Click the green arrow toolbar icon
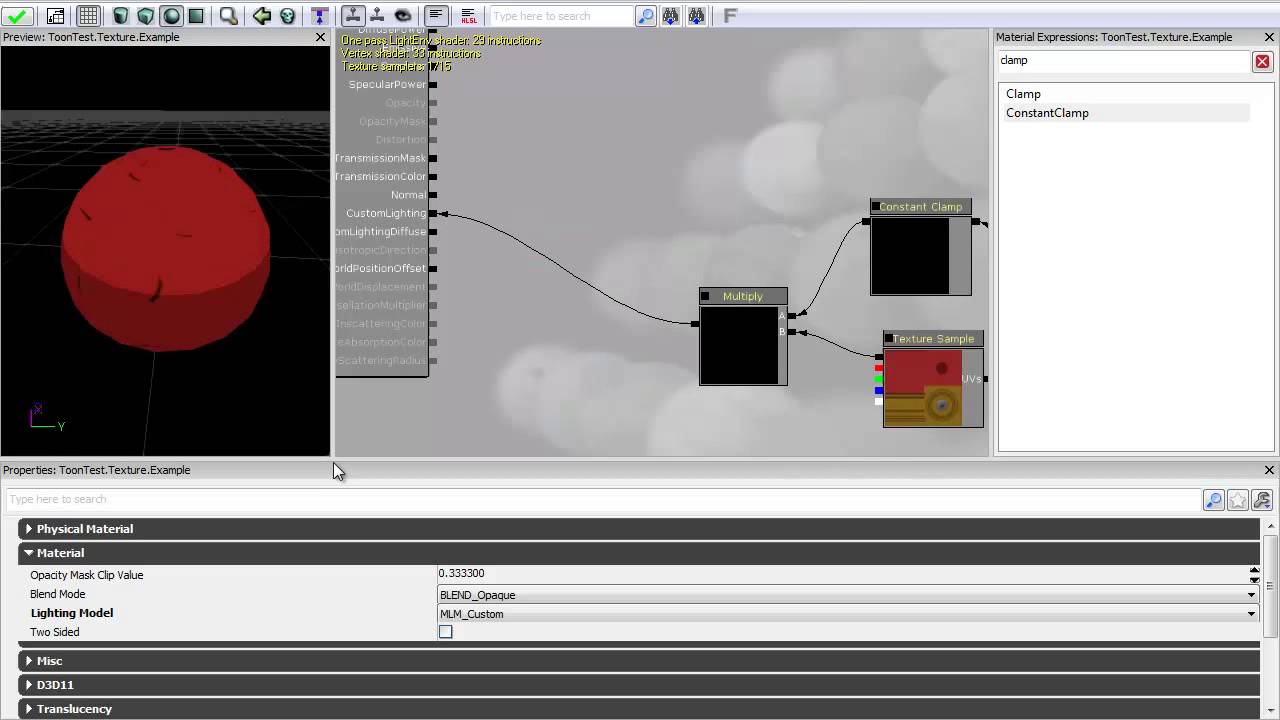This screenshot has height=720, width=1280. click(262, 16)
